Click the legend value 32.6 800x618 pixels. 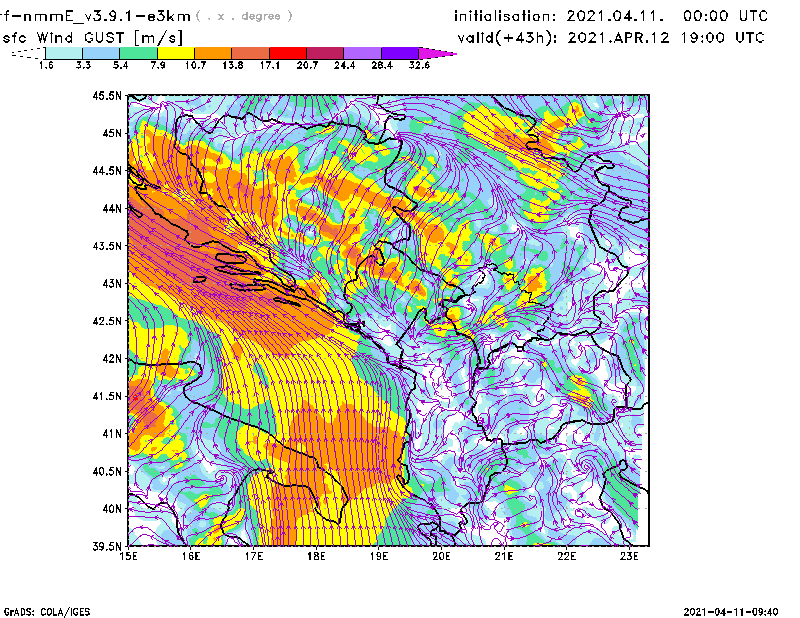point(419,65)
